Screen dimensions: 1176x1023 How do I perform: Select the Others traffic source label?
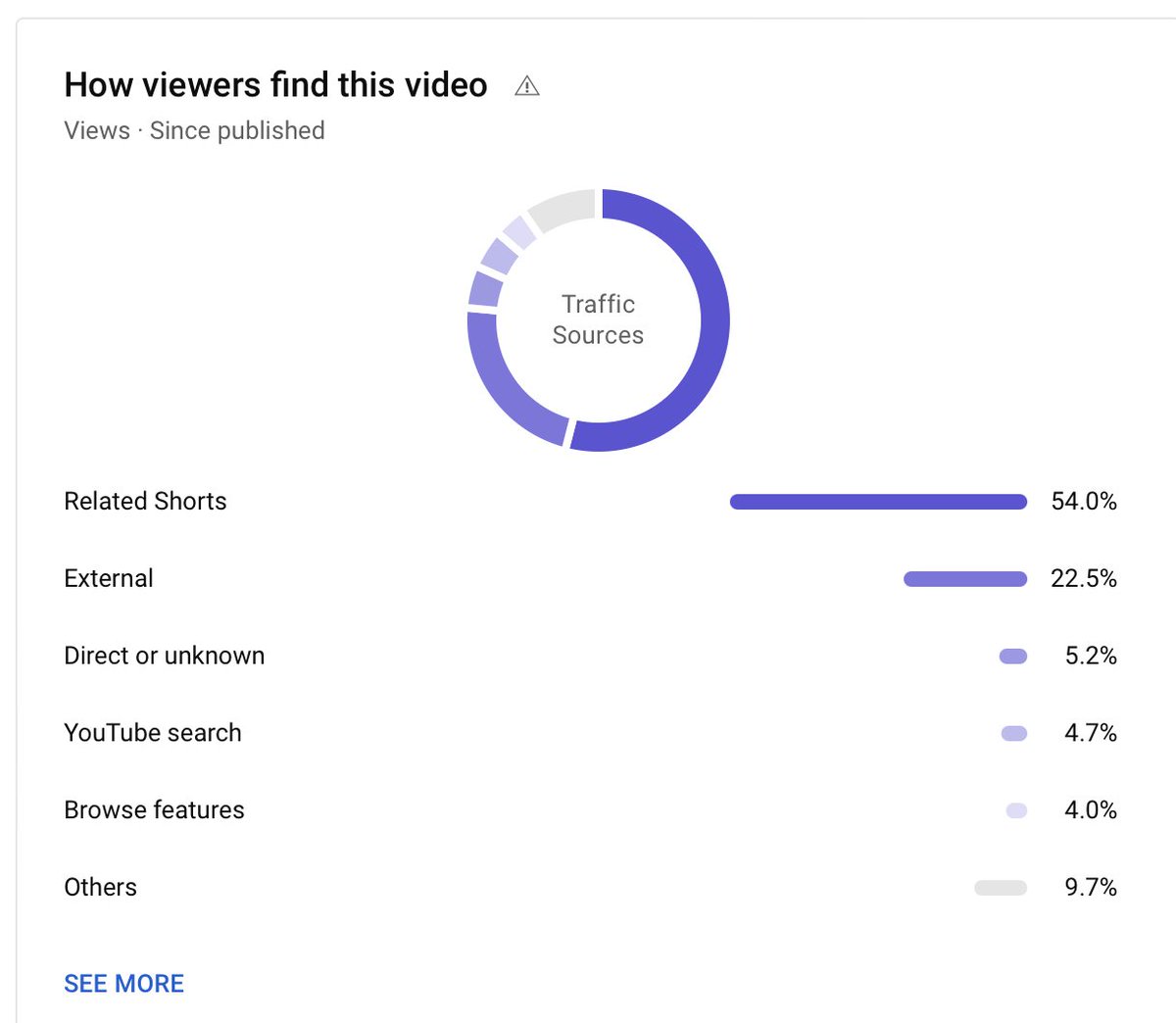pos(100,888)
